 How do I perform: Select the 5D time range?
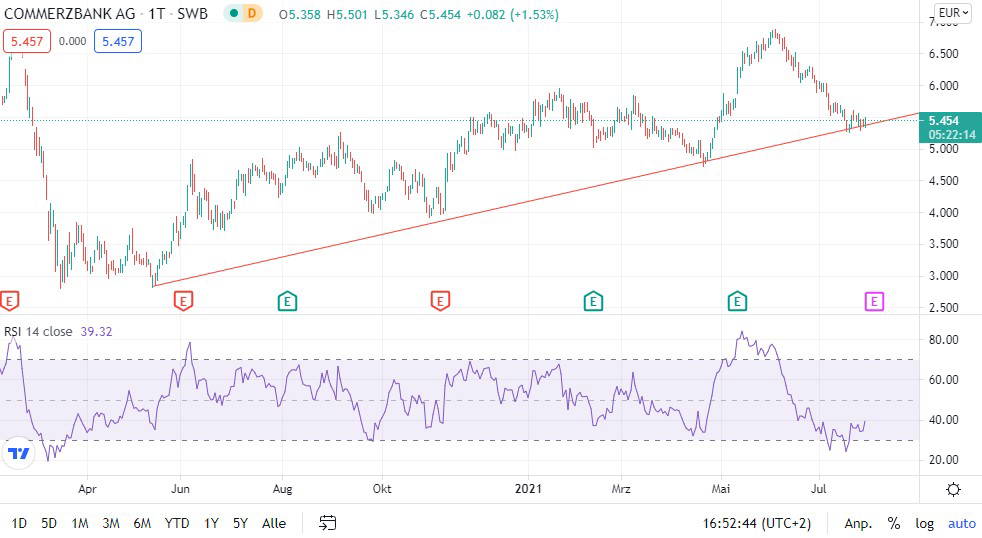coord(49,523)
